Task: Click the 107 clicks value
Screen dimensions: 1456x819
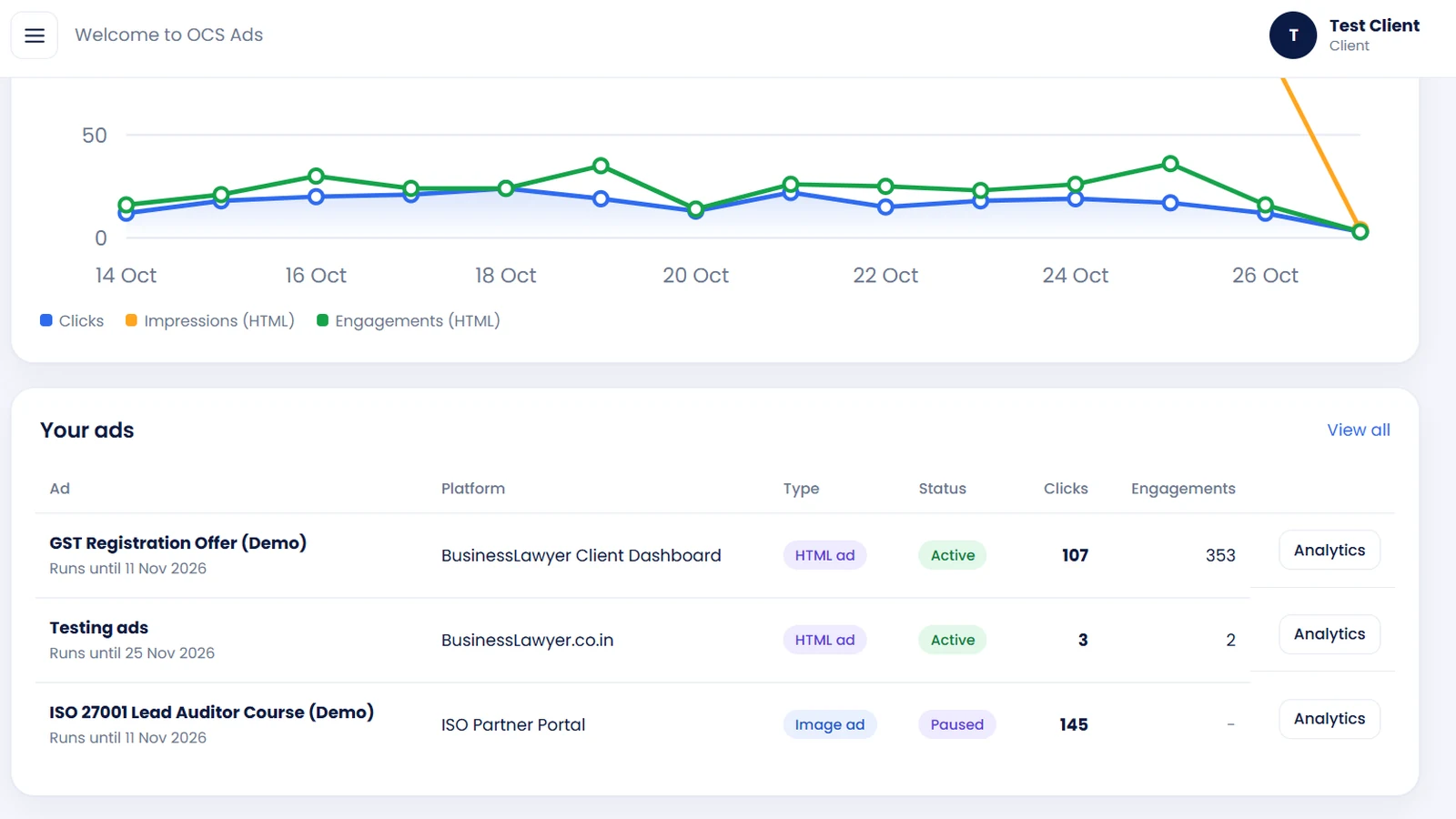Action: click(x=1075, y=555)
